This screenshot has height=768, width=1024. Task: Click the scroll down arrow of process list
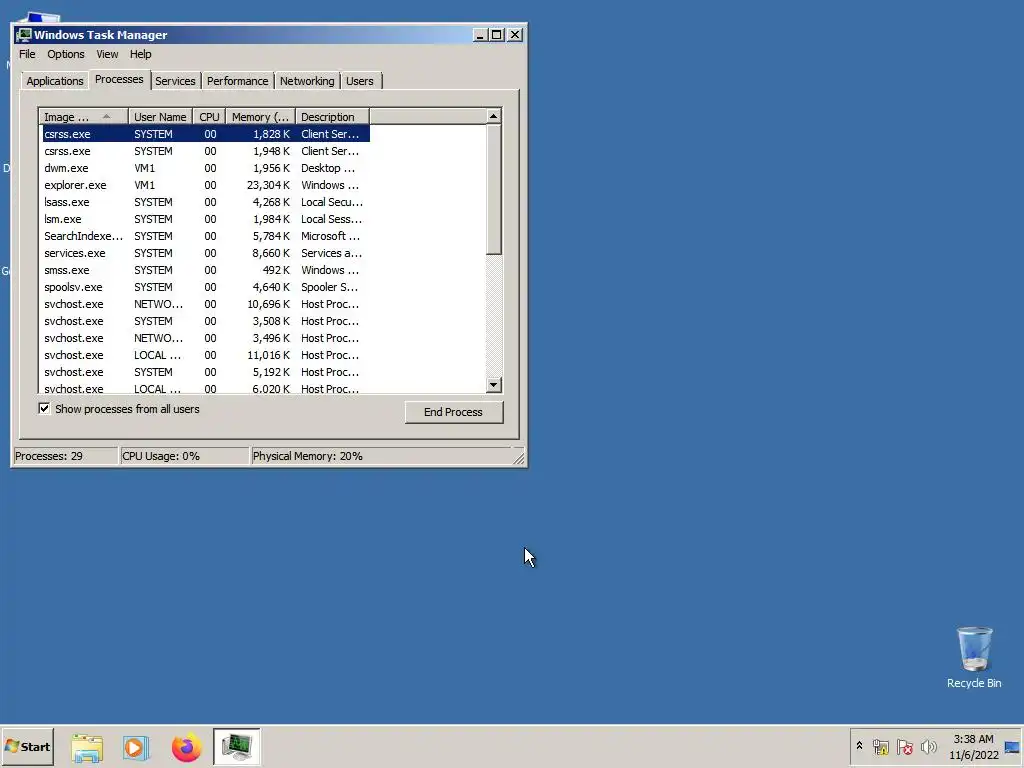point(494,385)
